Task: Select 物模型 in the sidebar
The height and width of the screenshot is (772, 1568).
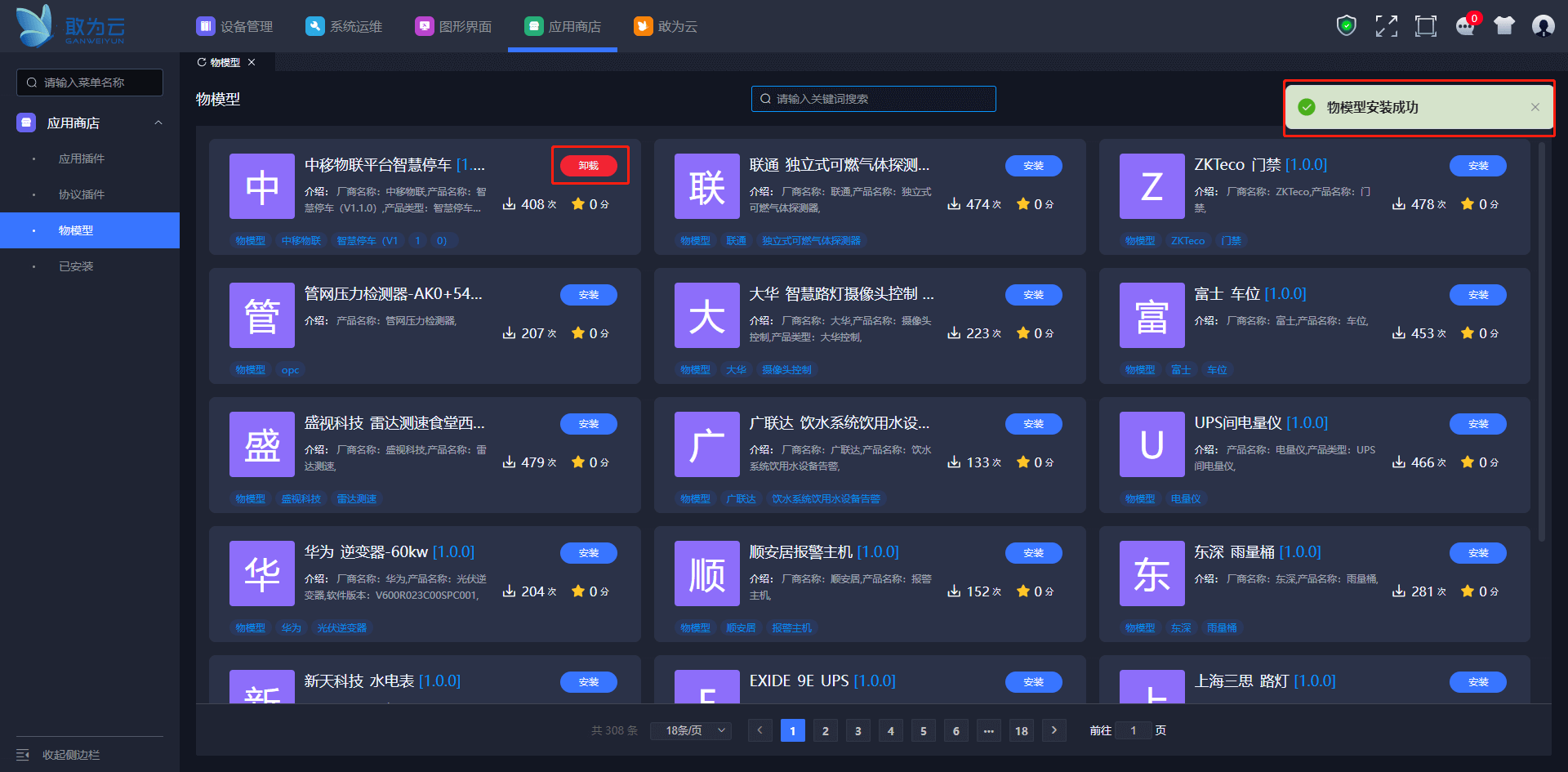Action: [x=90, y=230]
